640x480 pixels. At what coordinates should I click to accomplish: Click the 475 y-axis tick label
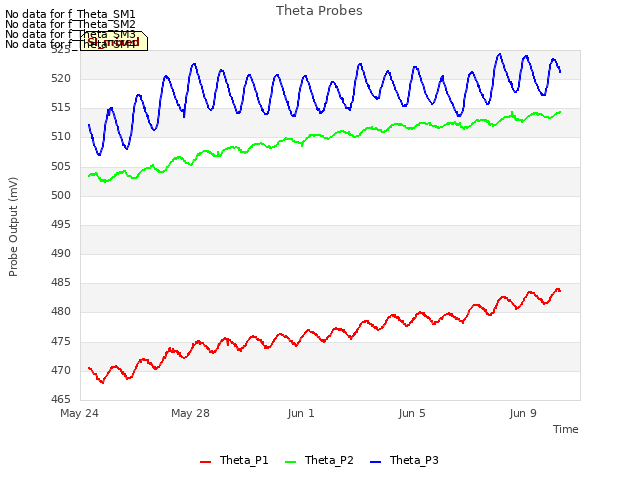(x=61, y=341)
